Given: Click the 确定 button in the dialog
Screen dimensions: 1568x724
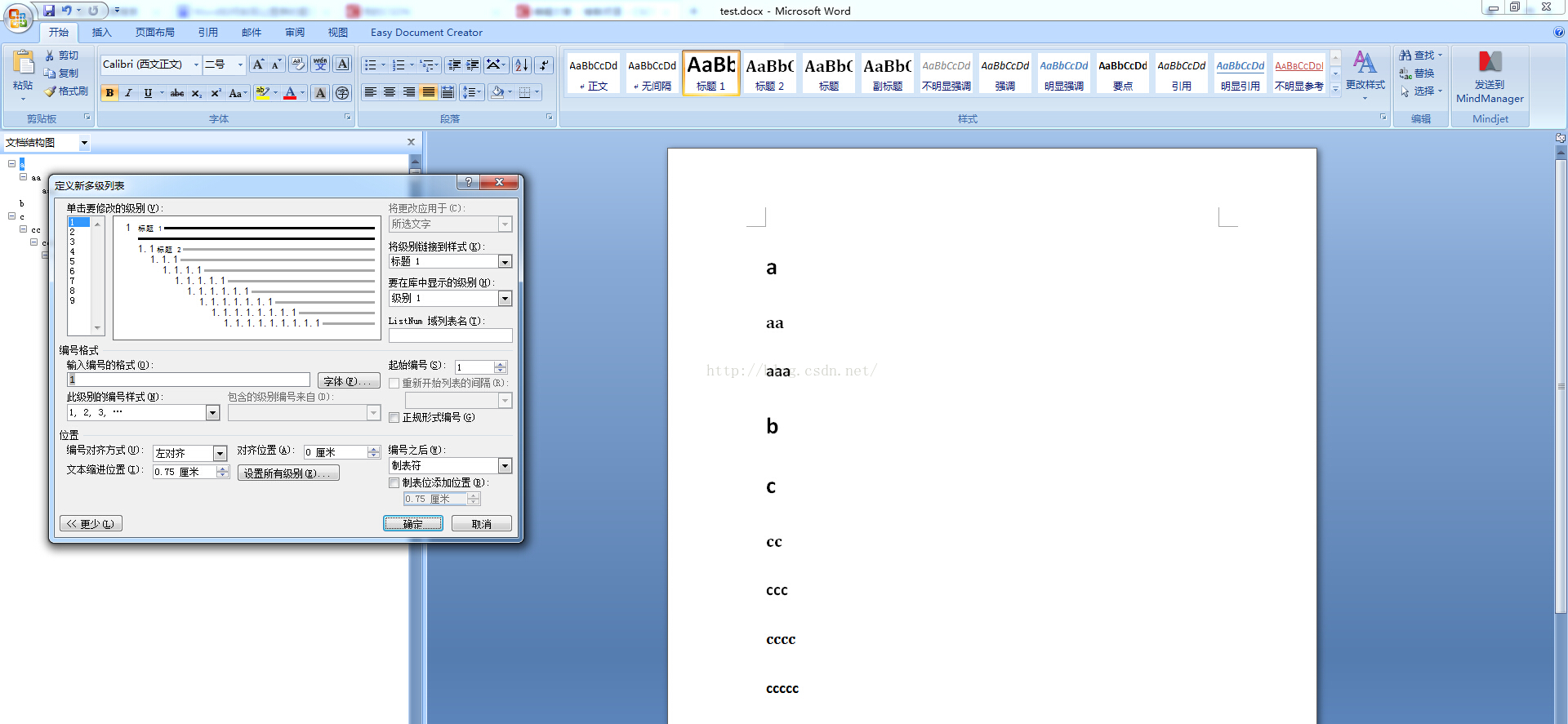Looking at the screenshot, I should [413, 524].
